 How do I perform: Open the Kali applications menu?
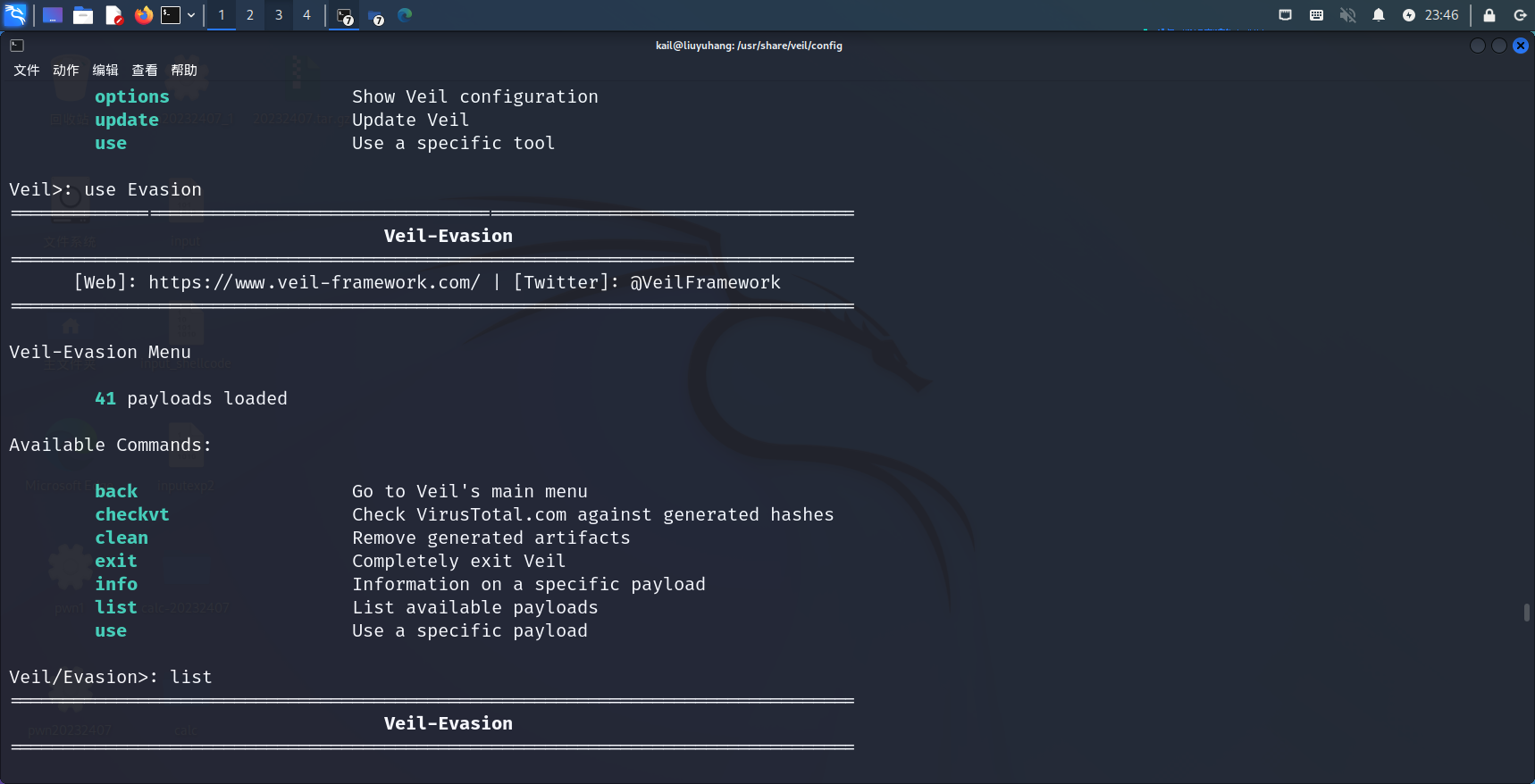(x=15, y=14)
